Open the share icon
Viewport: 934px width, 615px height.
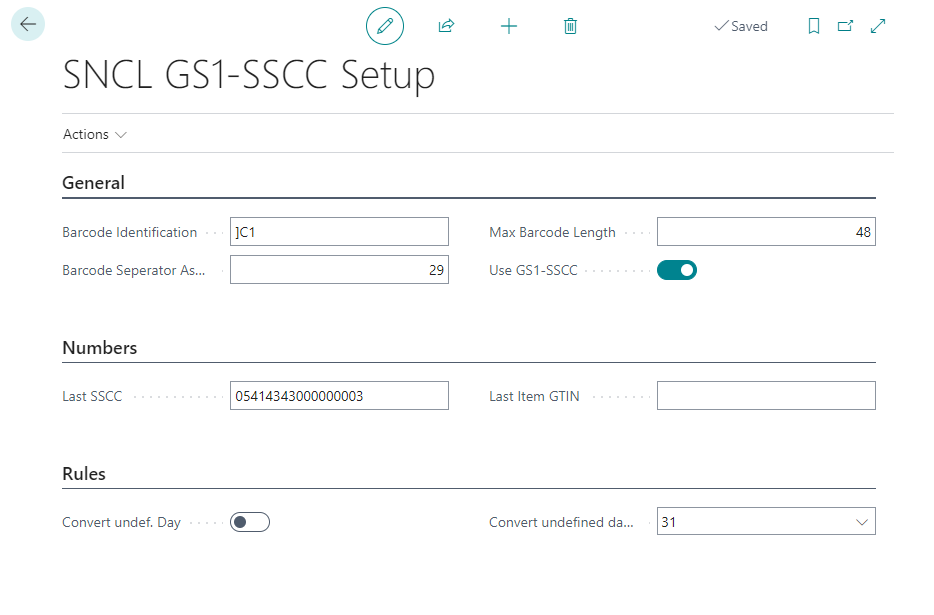pos(446,26)
